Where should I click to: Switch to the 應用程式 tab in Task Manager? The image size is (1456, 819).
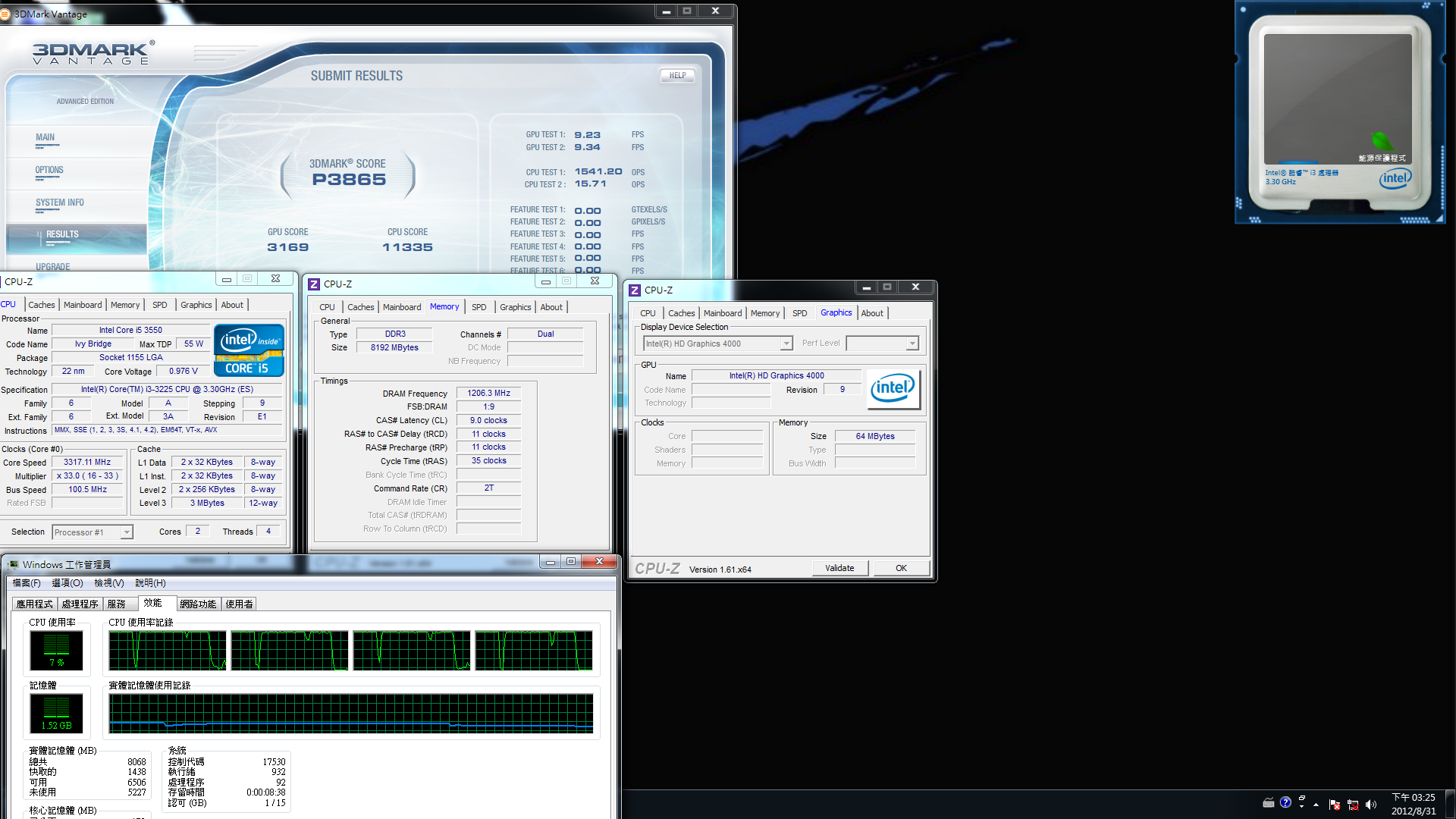click(x=35, y=604)
